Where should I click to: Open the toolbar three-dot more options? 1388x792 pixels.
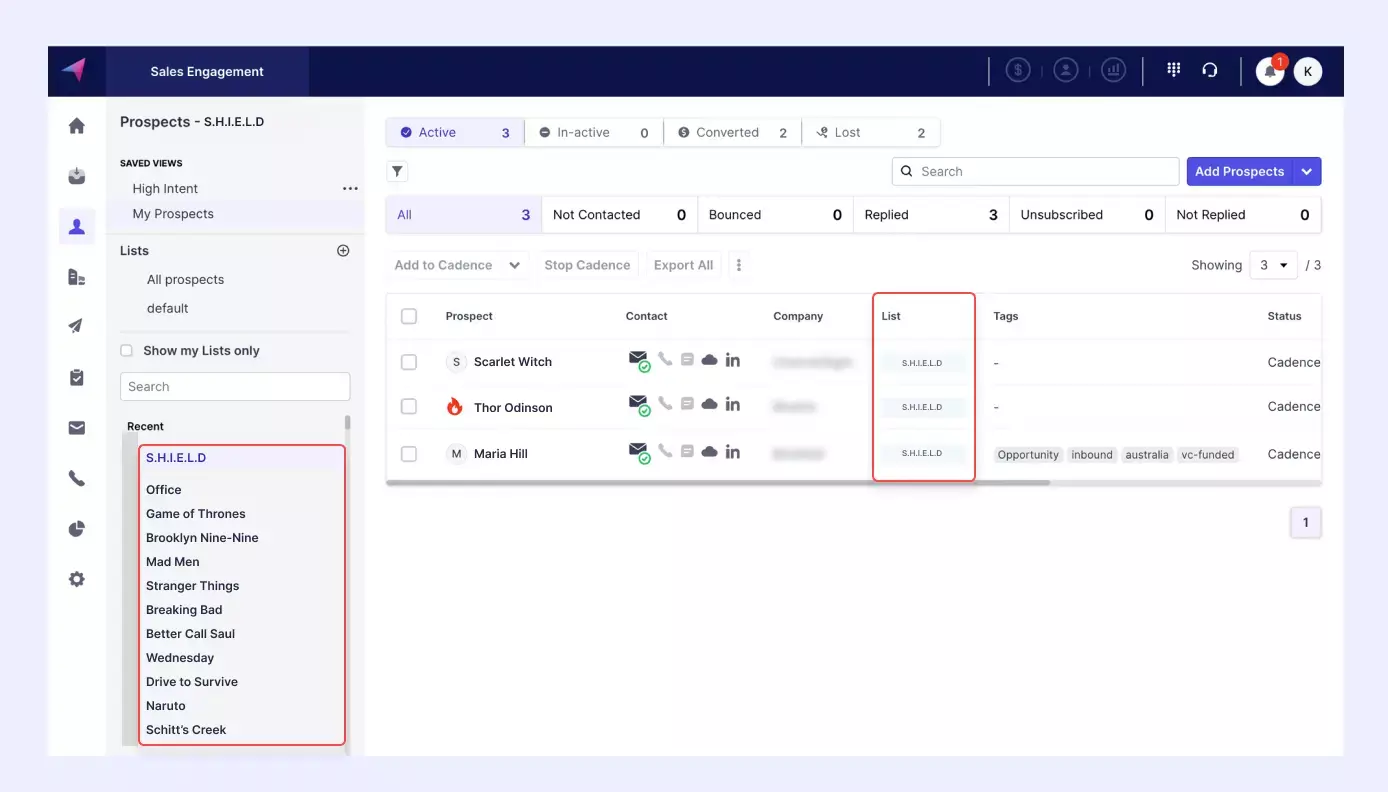(x=739, y=265)
